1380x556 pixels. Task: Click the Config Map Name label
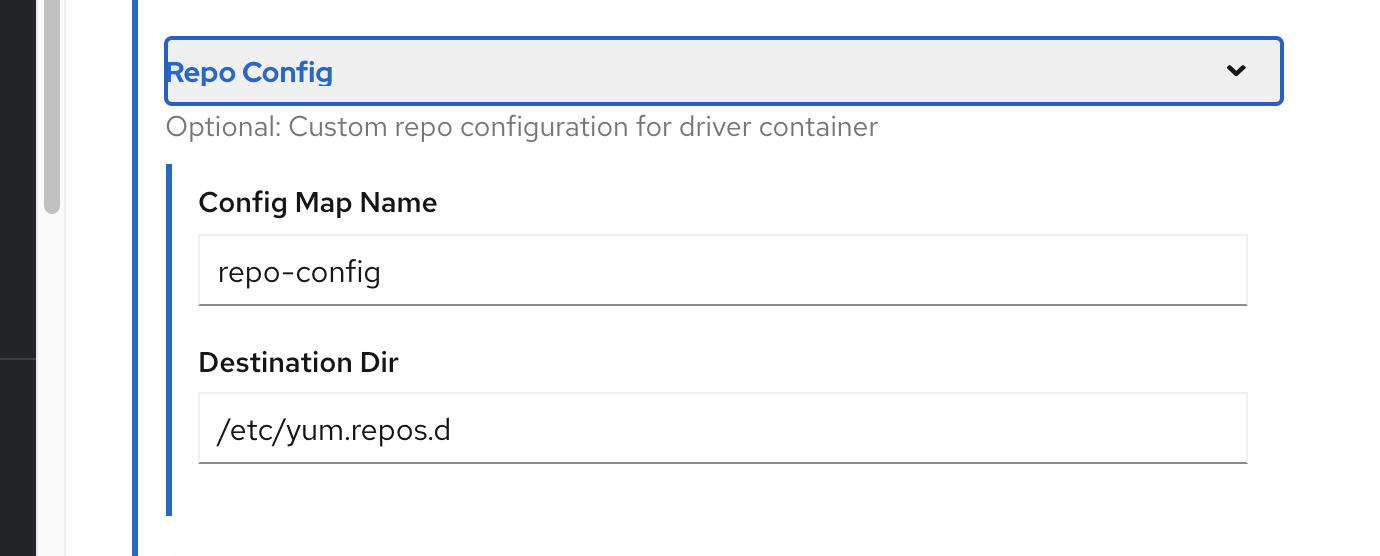click(317, 203)
